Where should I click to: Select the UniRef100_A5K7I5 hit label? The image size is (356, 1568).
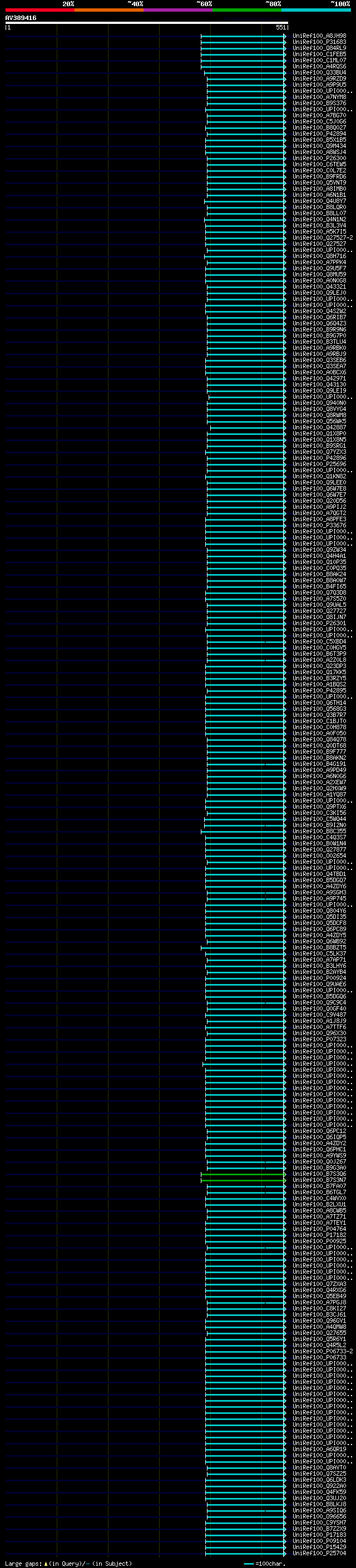[x=319, y=231]
